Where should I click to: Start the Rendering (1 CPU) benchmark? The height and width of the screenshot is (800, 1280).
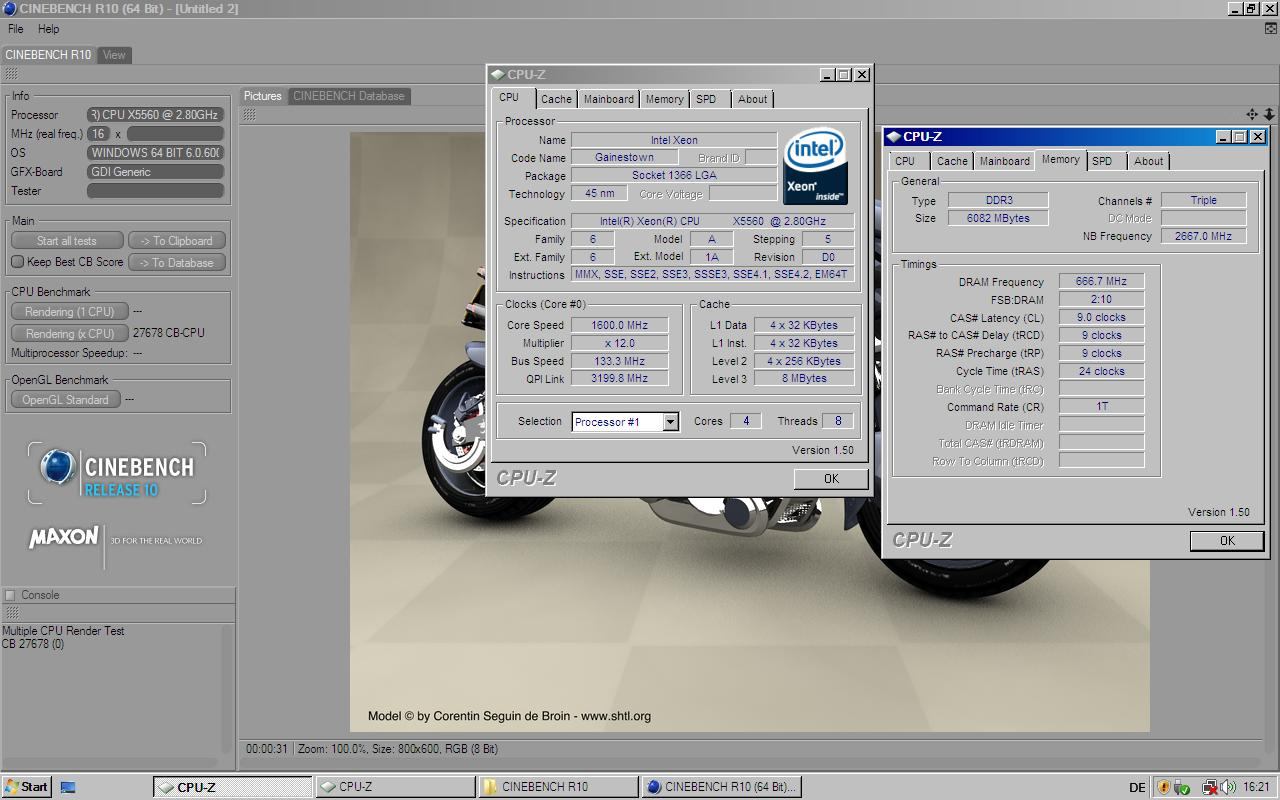point(70,311)
